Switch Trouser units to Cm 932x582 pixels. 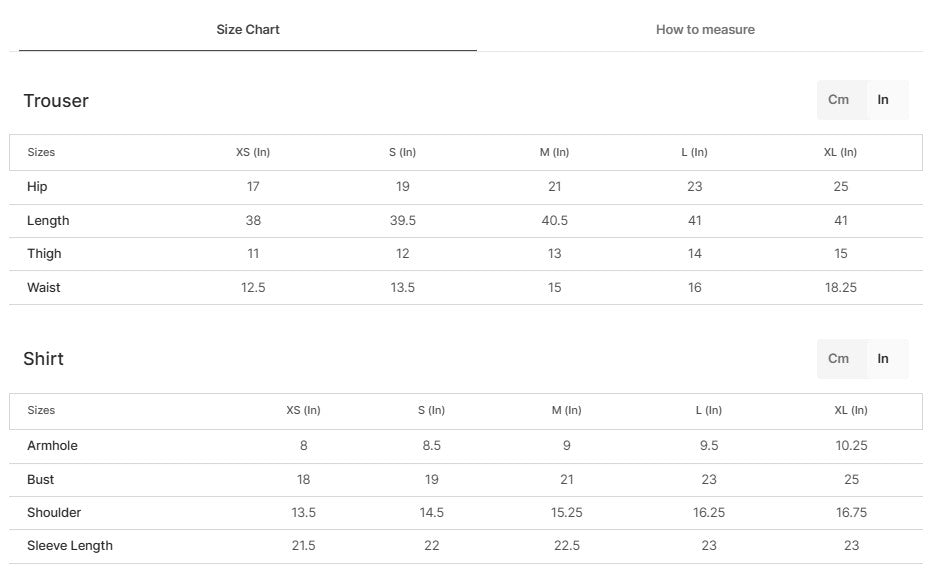click(838, 100)
